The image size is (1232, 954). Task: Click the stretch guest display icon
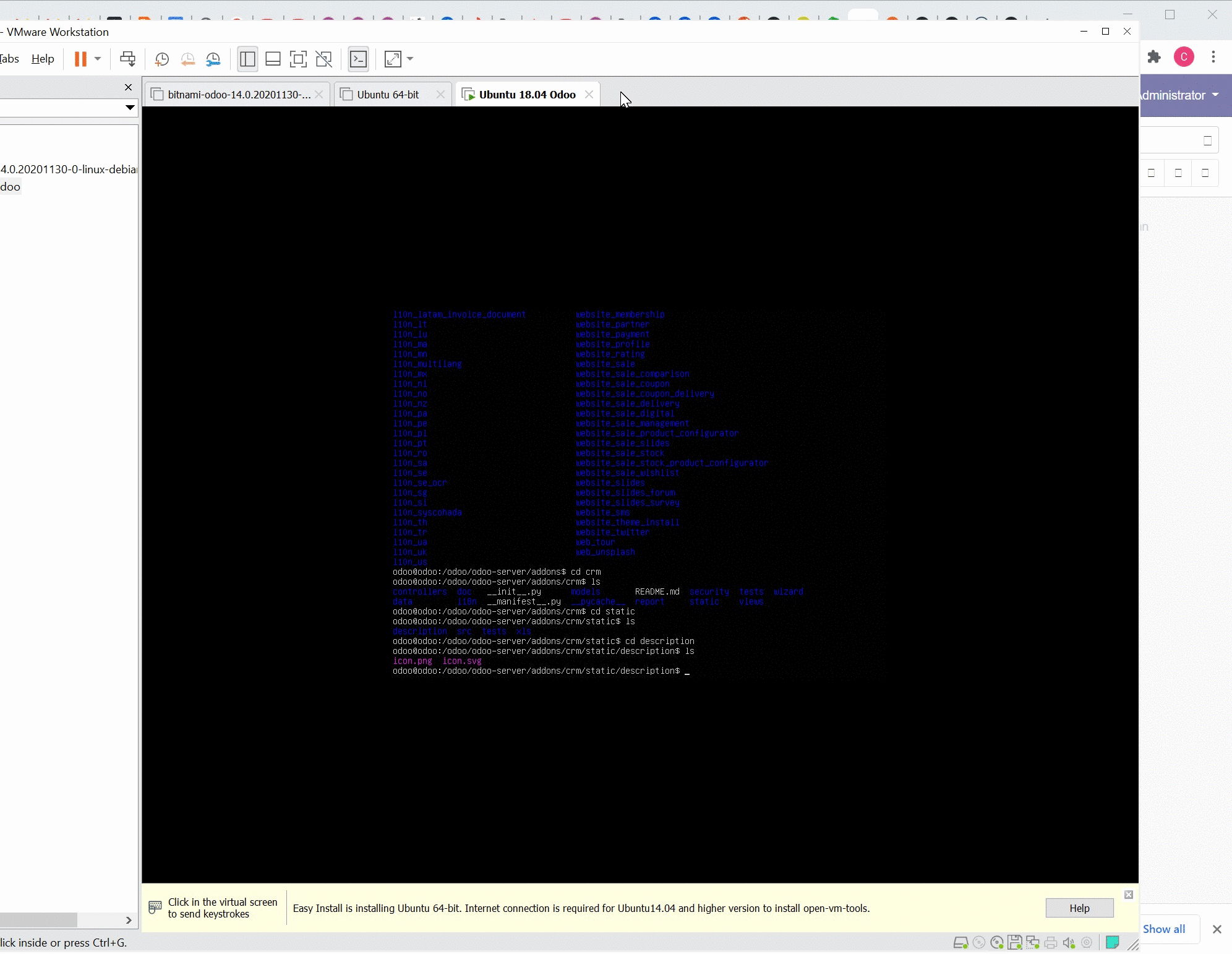[393, 59]
